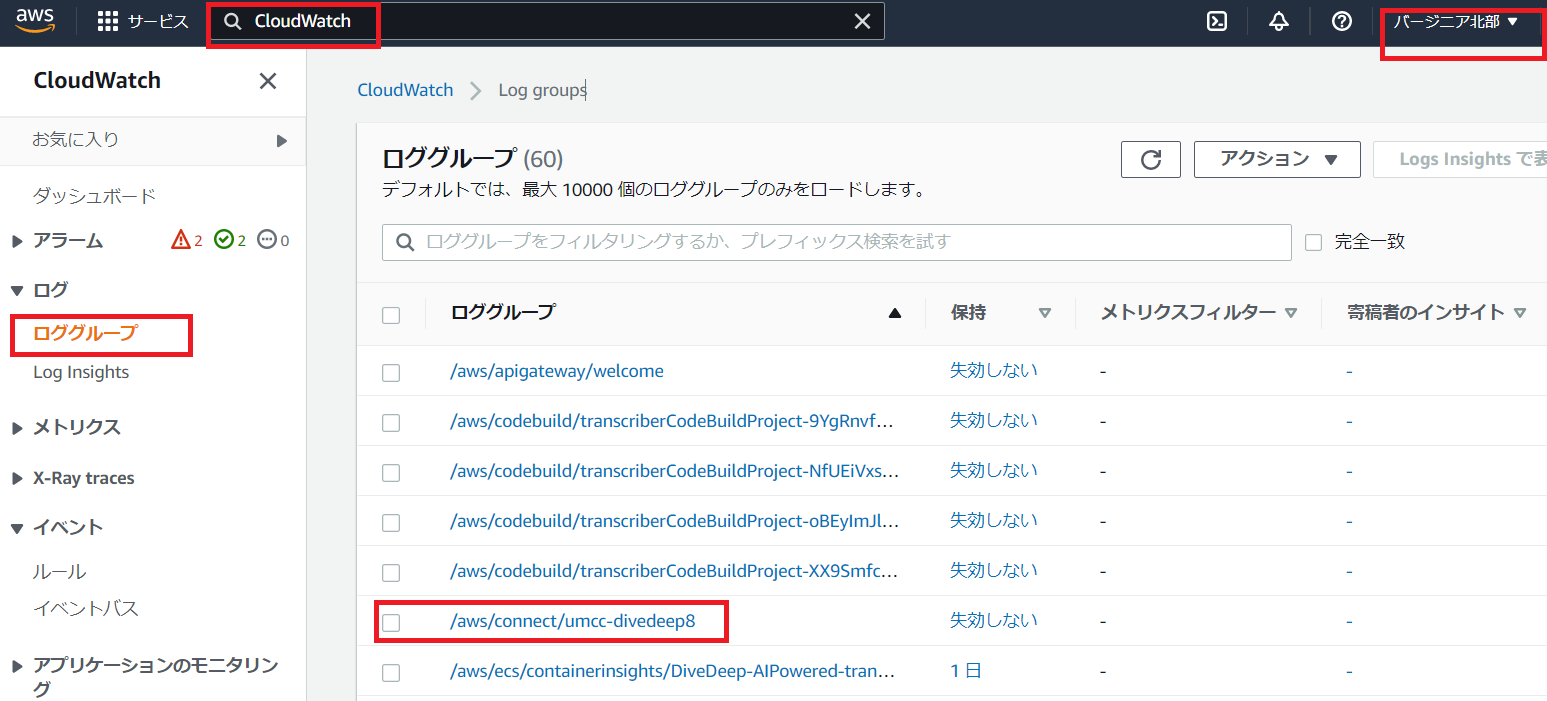Screen dimensions: 1547x701
Task: Go to CloudWatch breadcrumb link
Action: [405, 90]
